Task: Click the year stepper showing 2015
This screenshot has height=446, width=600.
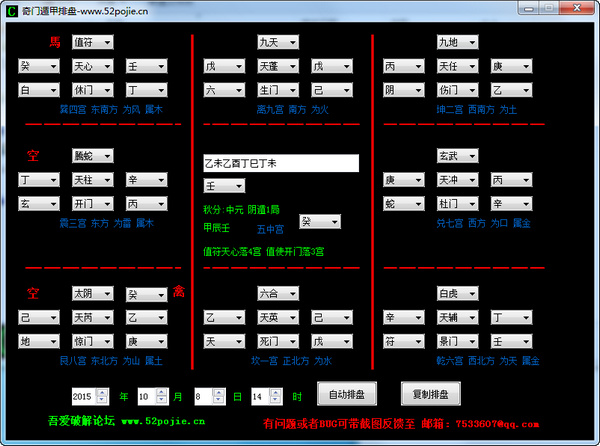Action: (x=92, y=395)
